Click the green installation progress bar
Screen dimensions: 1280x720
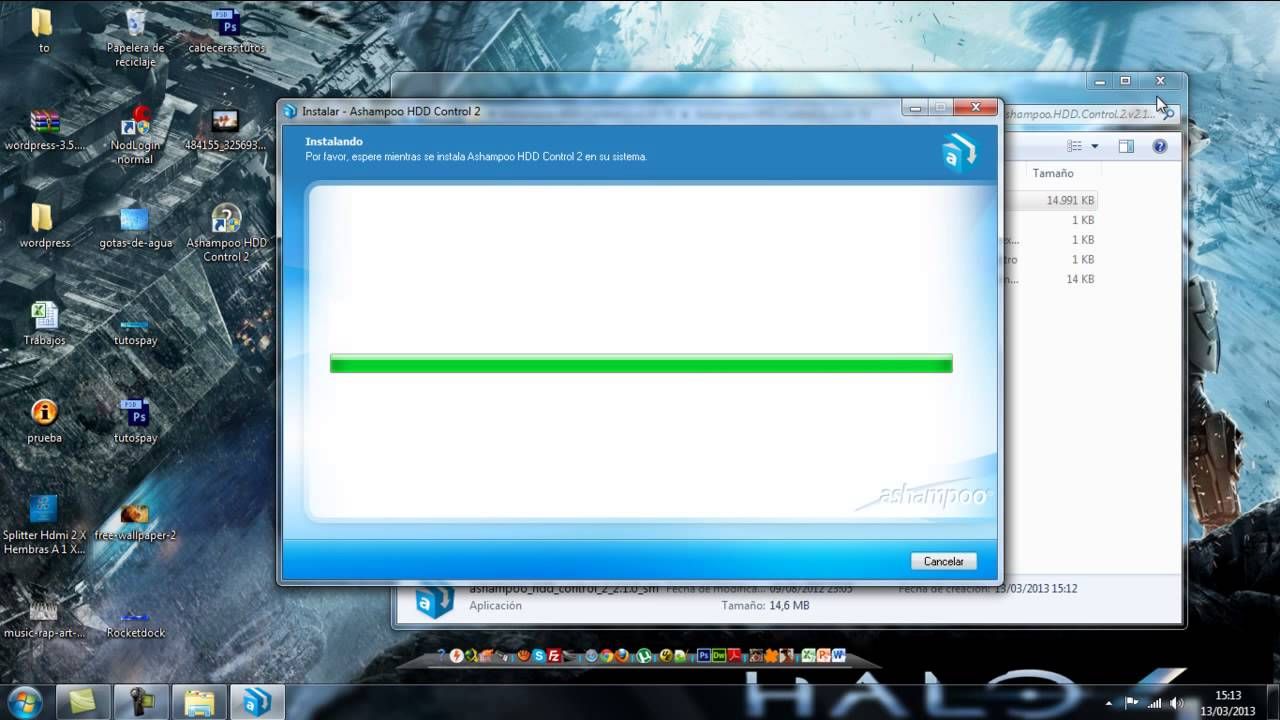[x=641, y=364]
